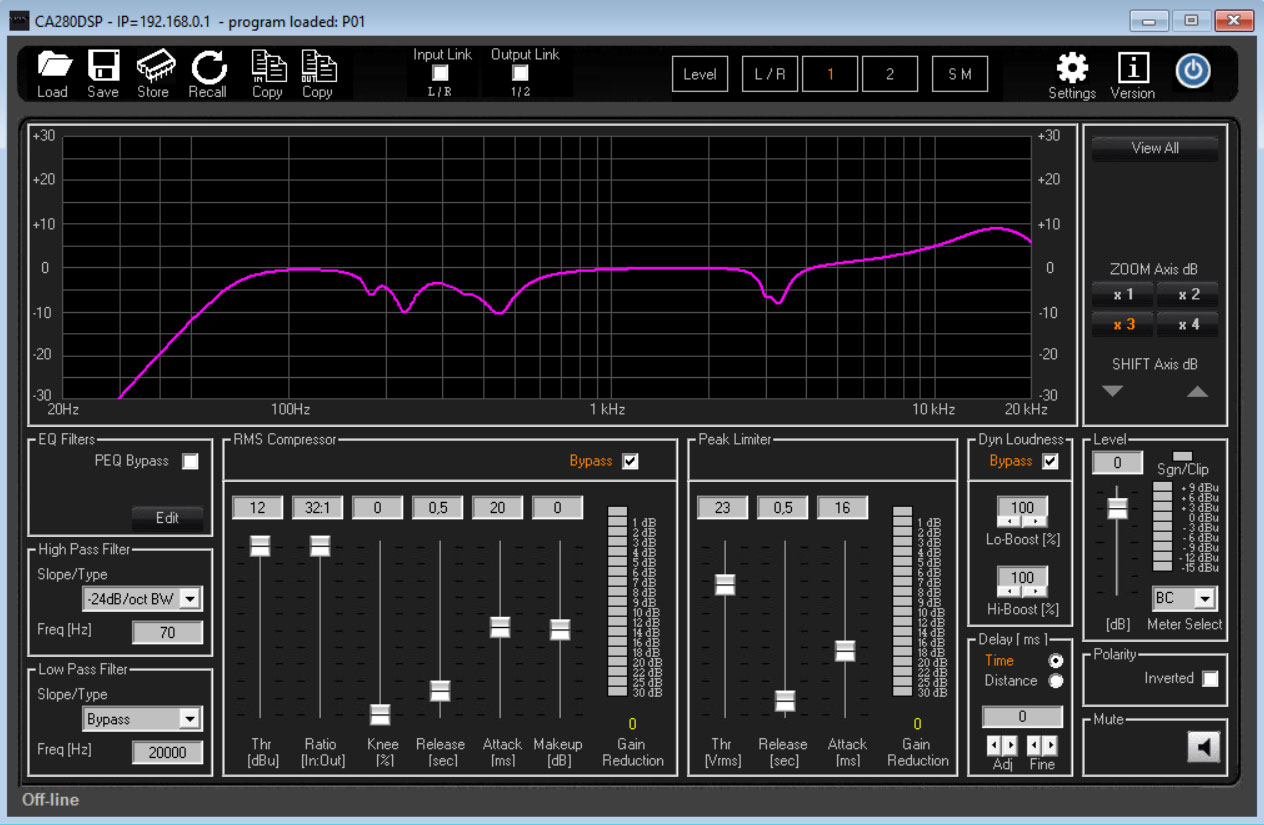Image resolution: width=1264 pixels, height=825 pixels.
Task: Select the Distance delay radio button
Action: (x=1055, y=681)
